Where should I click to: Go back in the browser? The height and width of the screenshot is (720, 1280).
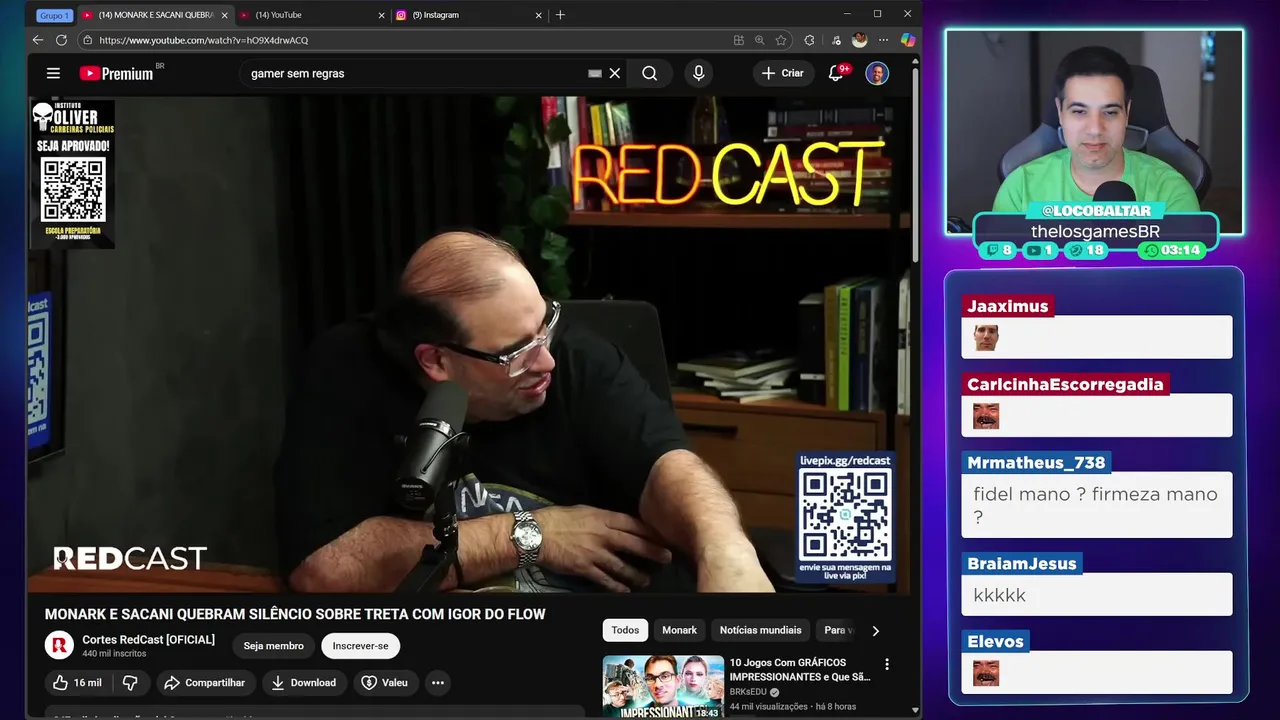(38, 40)
